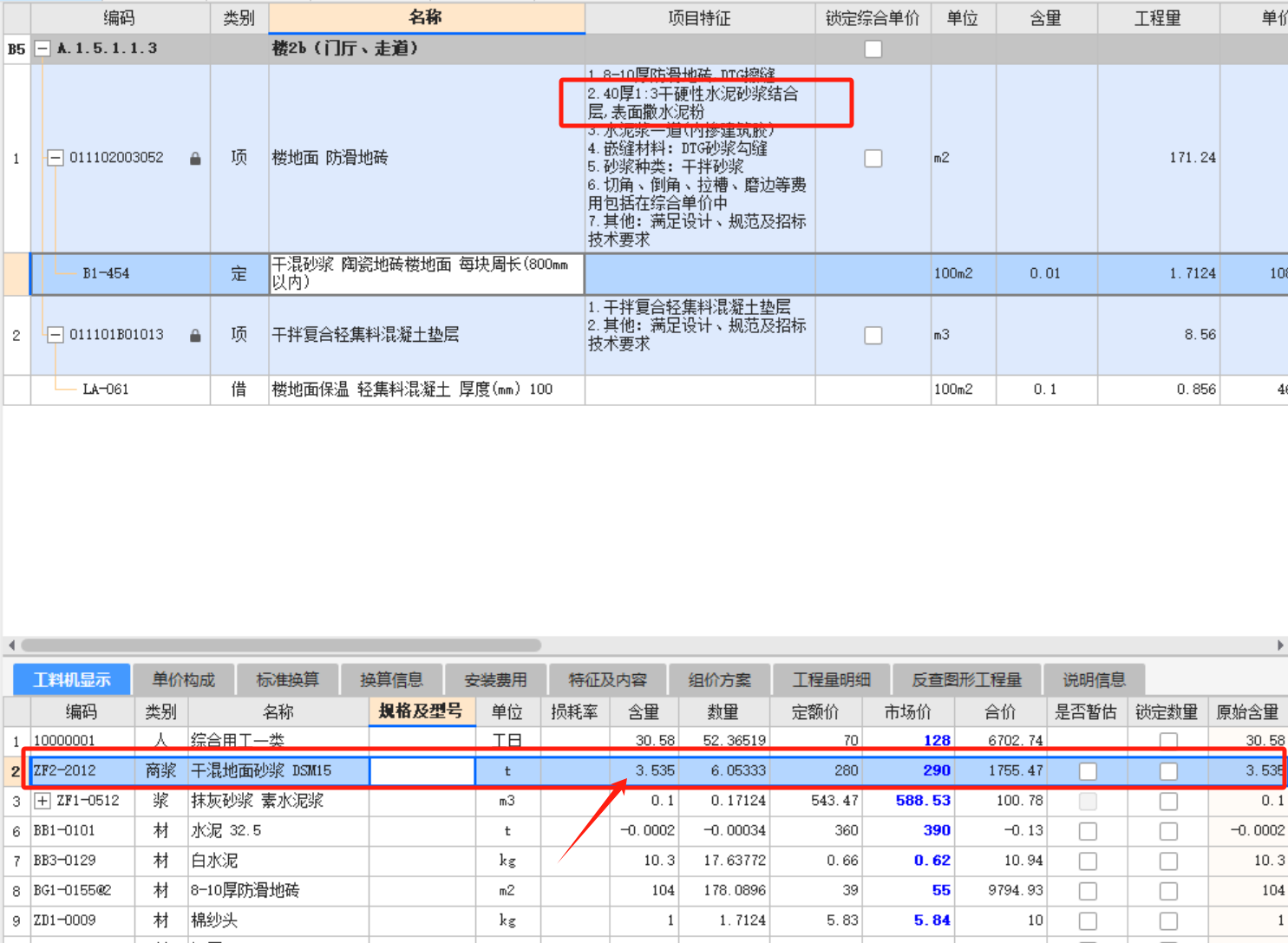Image resolution: width=1288 pixels, height=943 pixels.
Task: Click the lock icon beside code 011101B01013
Action: pyautogui.click(x=195, y=336)
